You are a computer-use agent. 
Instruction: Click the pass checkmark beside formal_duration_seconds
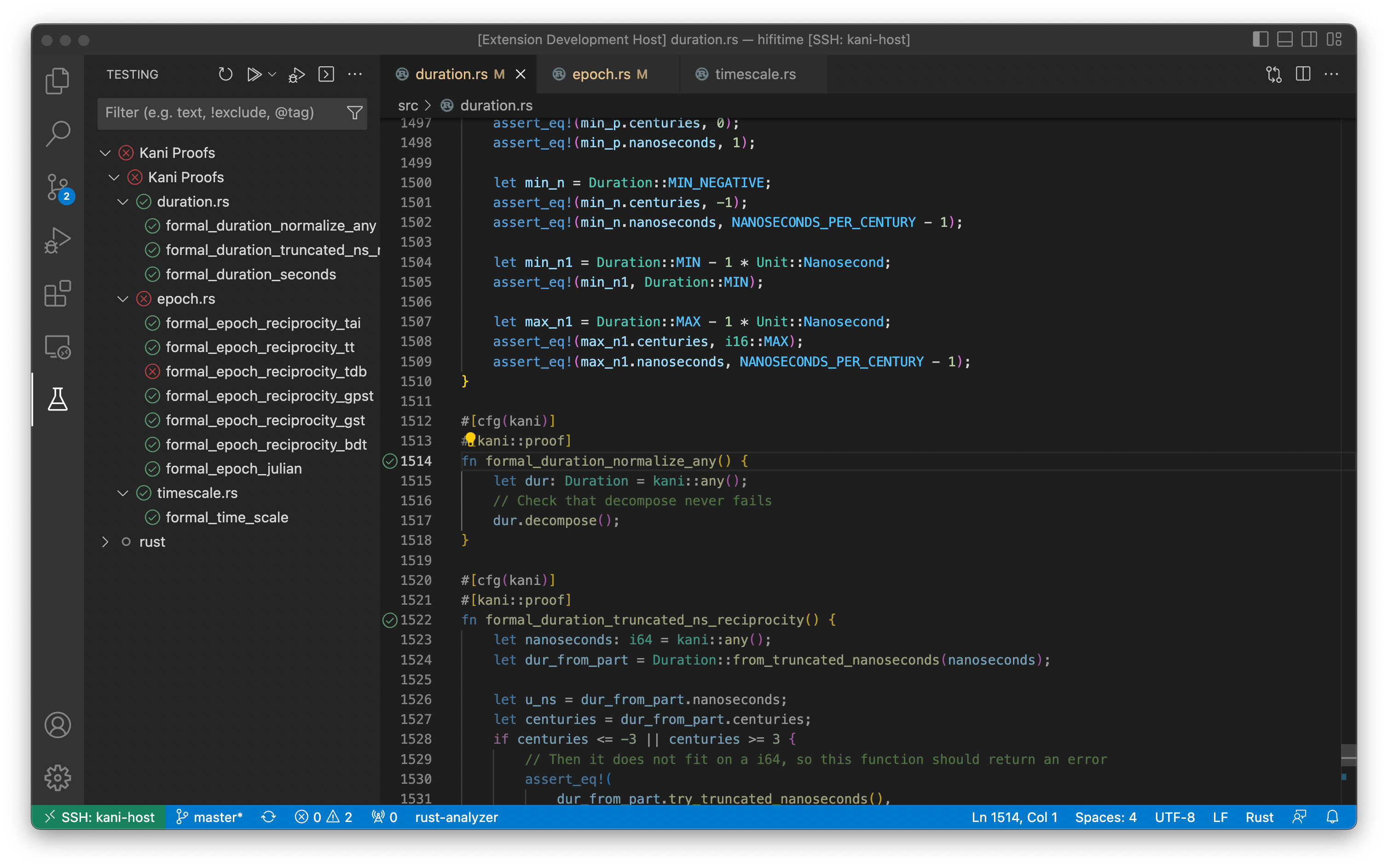[152, 274]
